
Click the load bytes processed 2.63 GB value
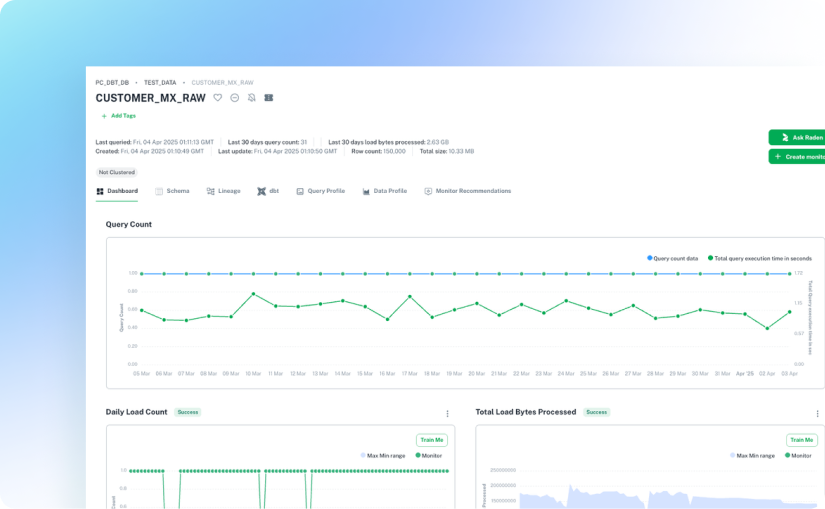pyautogui.click(x=438, y=142)
